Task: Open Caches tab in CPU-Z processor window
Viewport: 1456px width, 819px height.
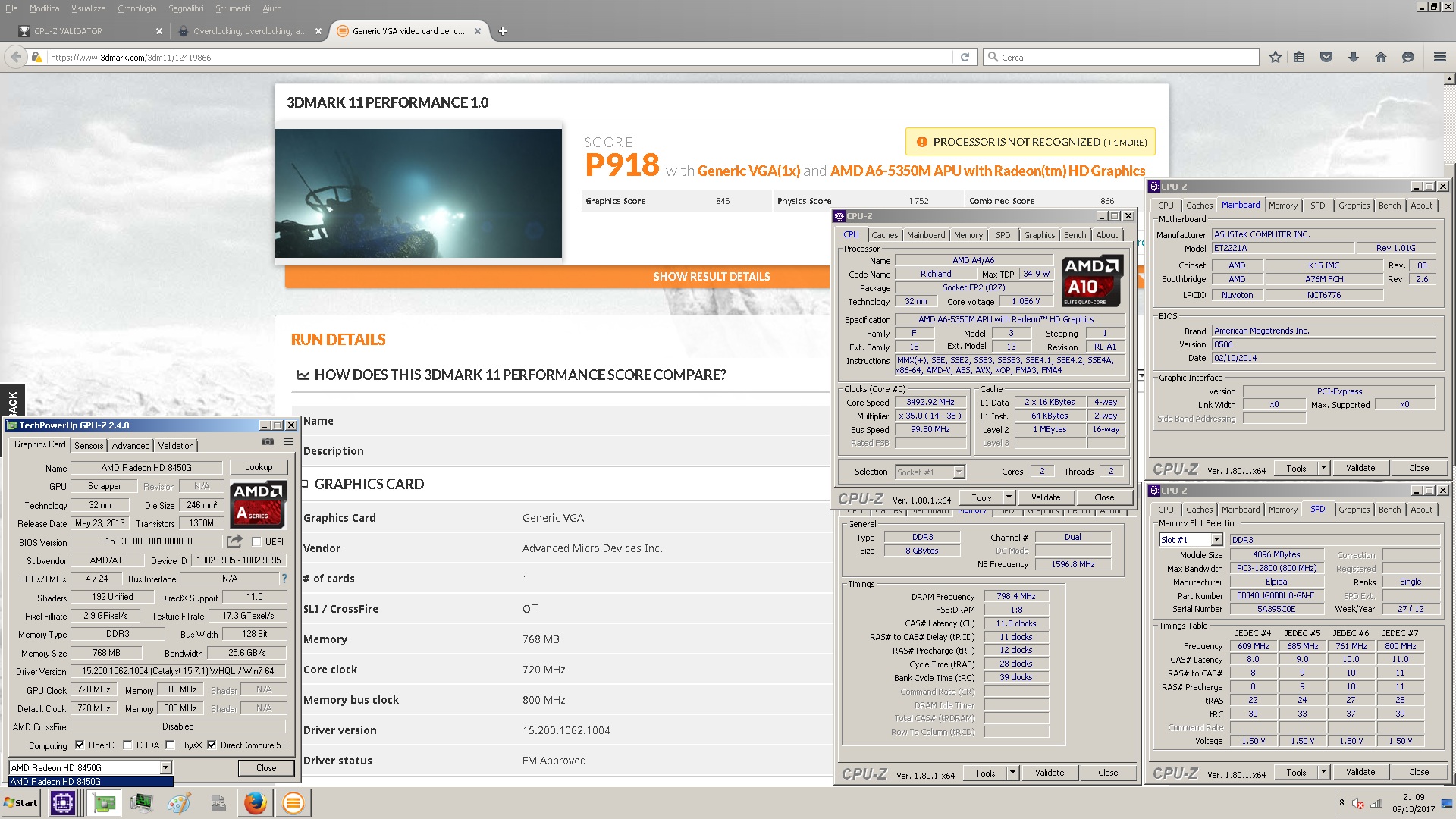Action: 884,235
